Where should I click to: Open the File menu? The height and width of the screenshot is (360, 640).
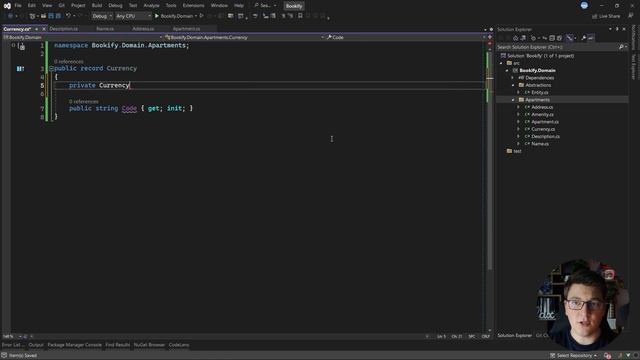click(x=18, y=6)
